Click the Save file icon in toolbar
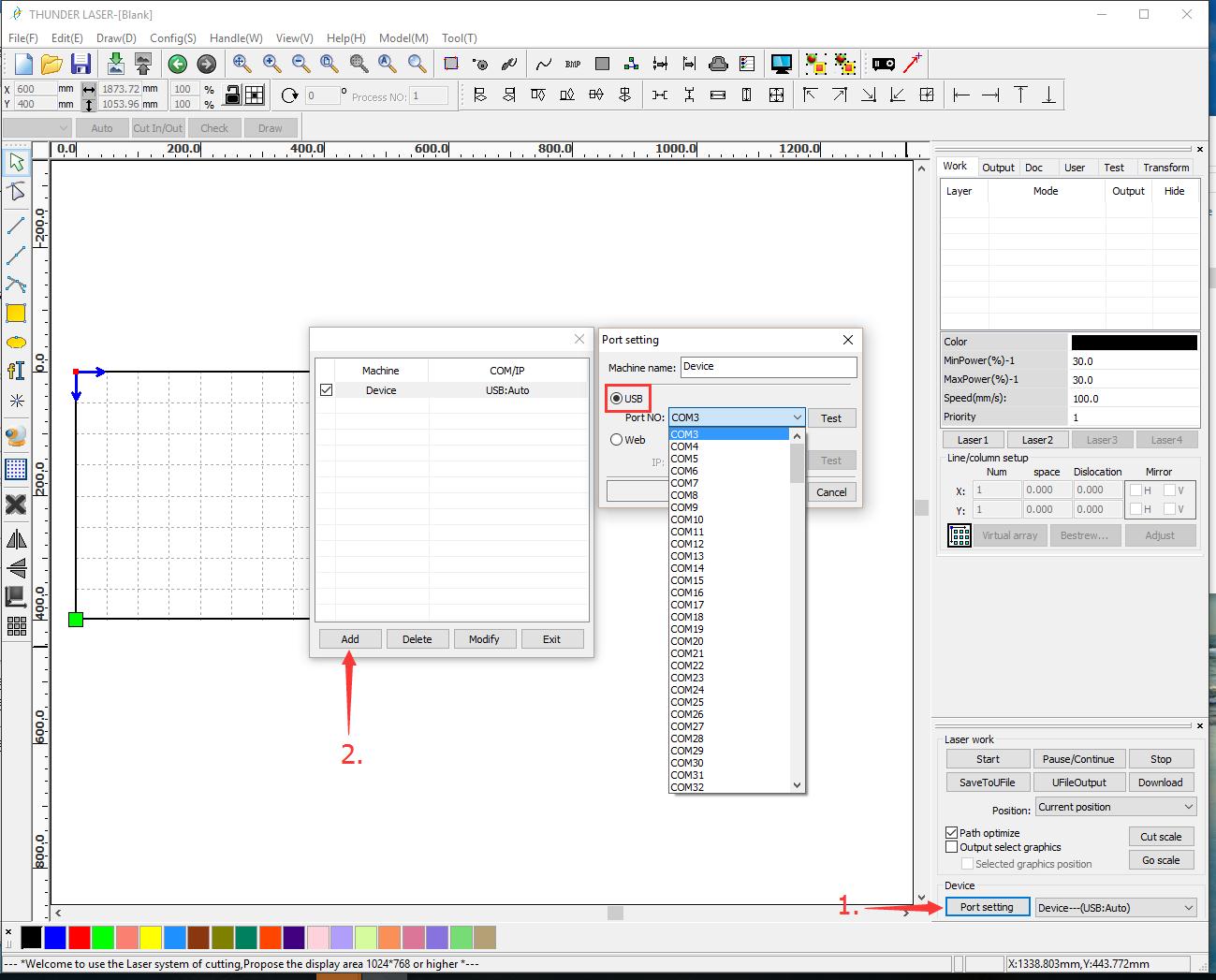Image resolution: width=1216 pixels, height=980 pixels. pyautogui.click(x=81, y=64)
